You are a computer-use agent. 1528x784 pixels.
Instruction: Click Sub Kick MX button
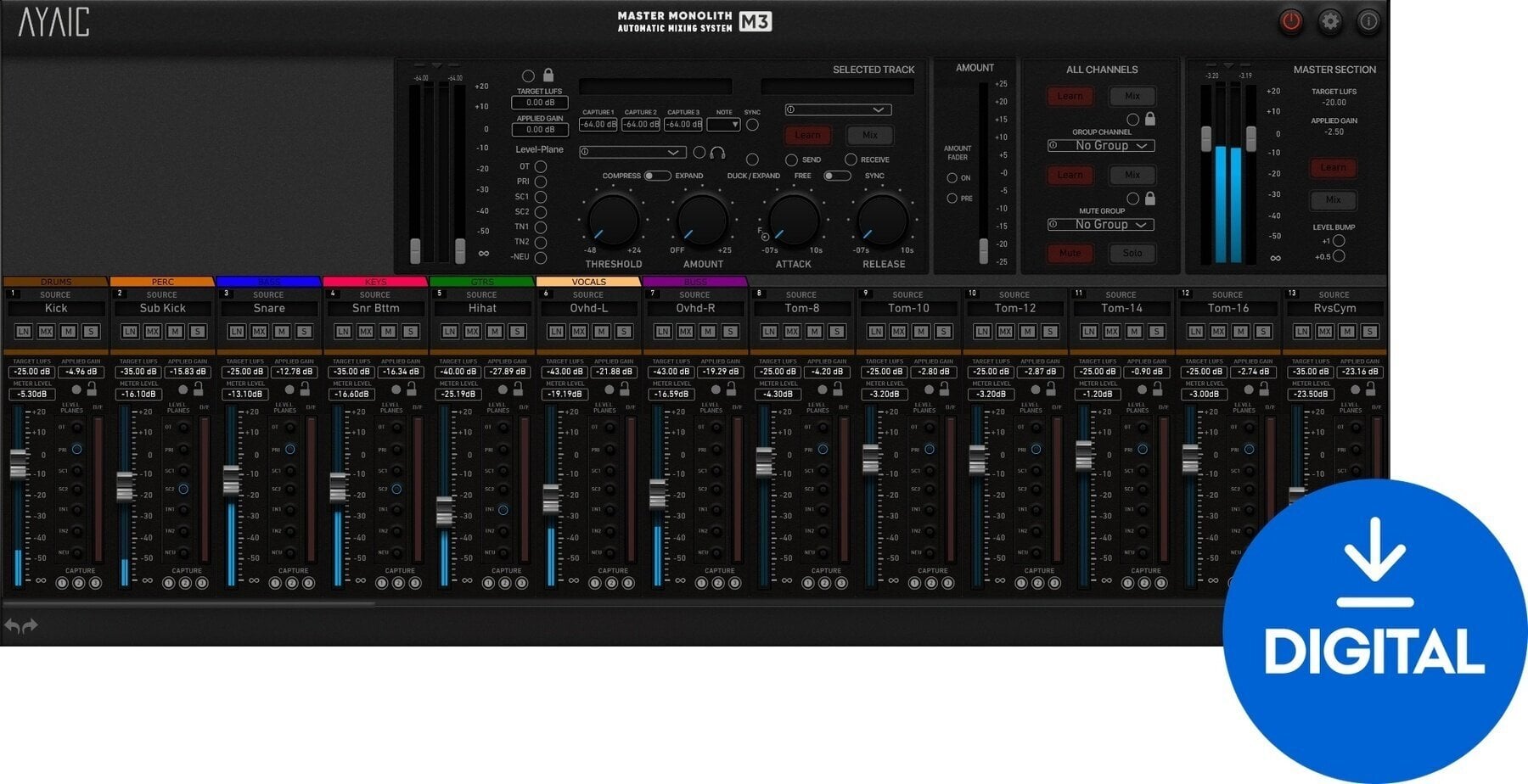[x=152, y=332]
